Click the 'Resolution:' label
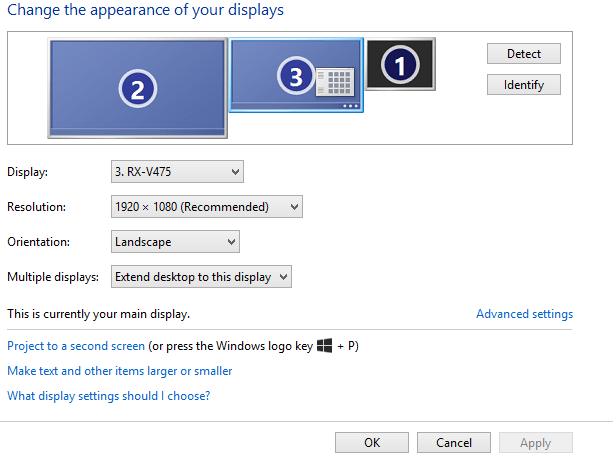 (x=37, y=207)
